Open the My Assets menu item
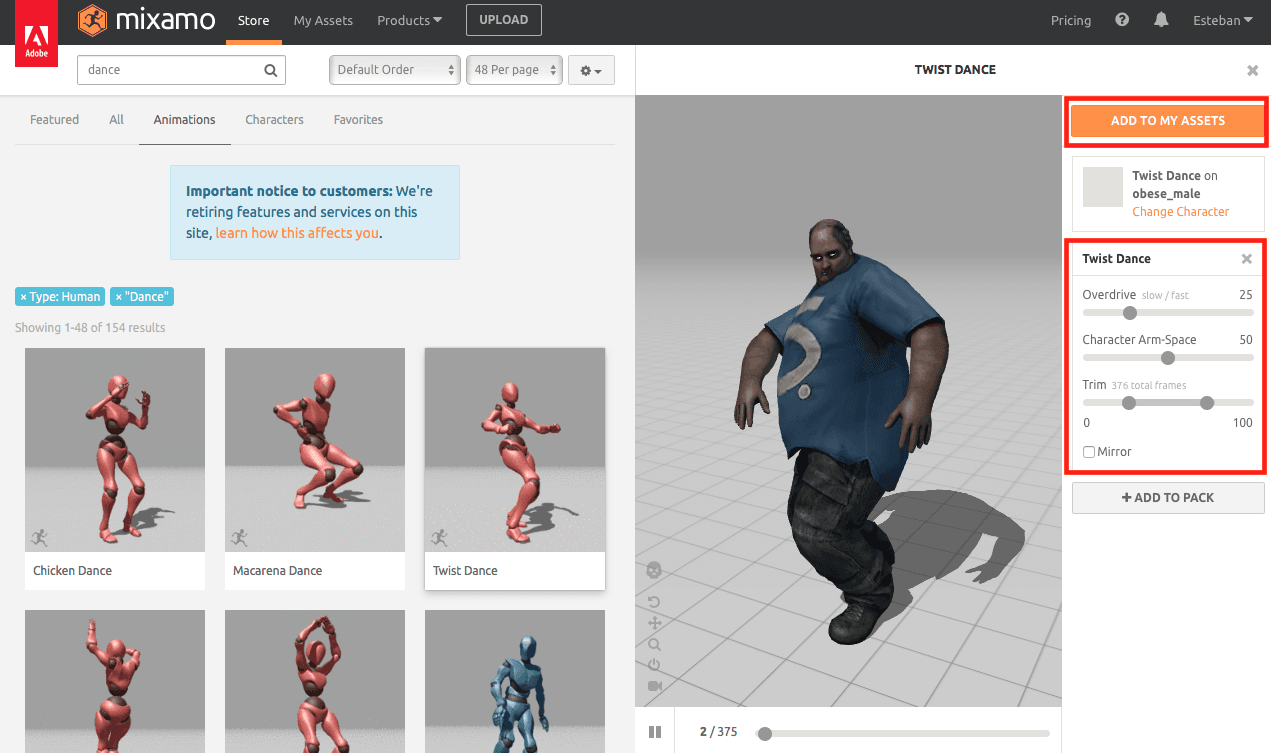The width and height of the screenshot is (1271, 753). [x=322, y=19]
